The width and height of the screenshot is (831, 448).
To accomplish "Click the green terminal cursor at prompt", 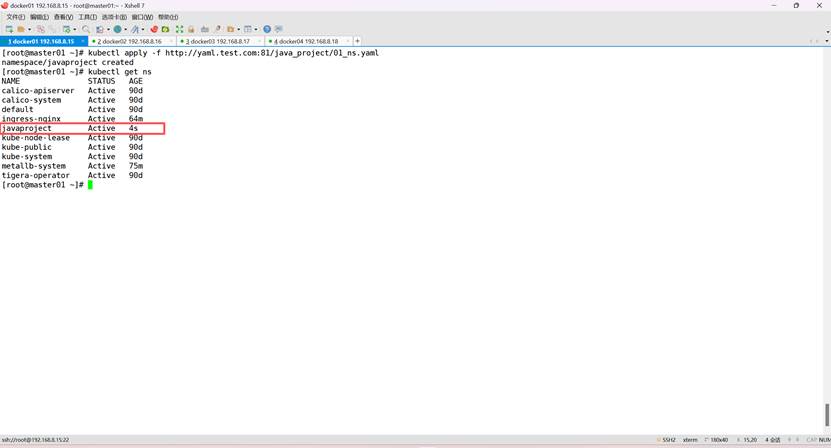I will (90, 185).
